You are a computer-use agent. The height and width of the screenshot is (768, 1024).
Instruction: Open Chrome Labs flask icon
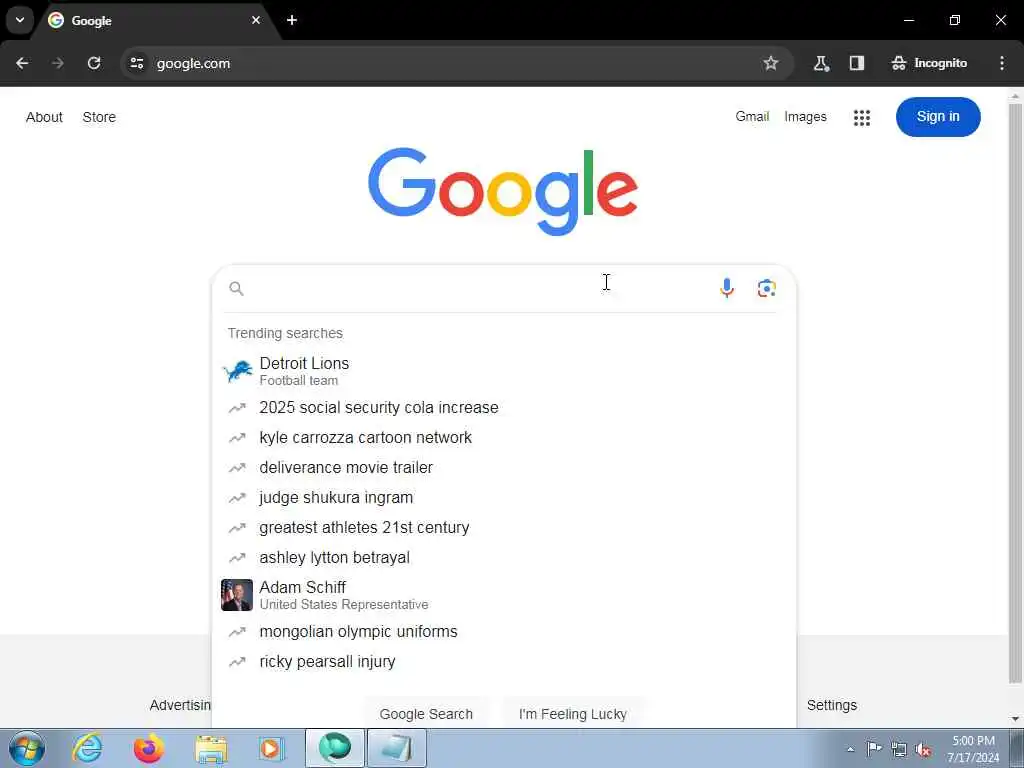(x=821, y=63)
